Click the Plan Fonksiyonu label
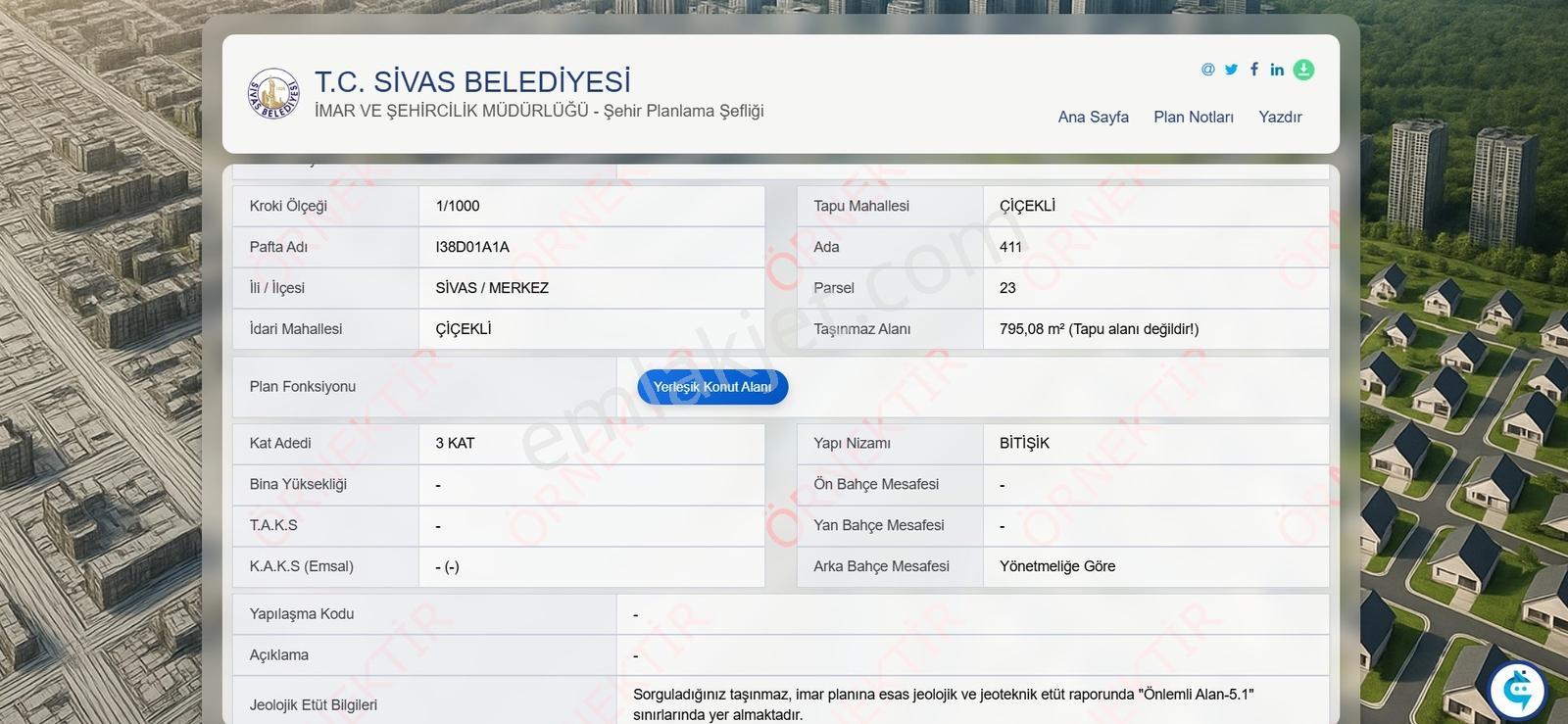1568x724 pixels. coord(303,386)
